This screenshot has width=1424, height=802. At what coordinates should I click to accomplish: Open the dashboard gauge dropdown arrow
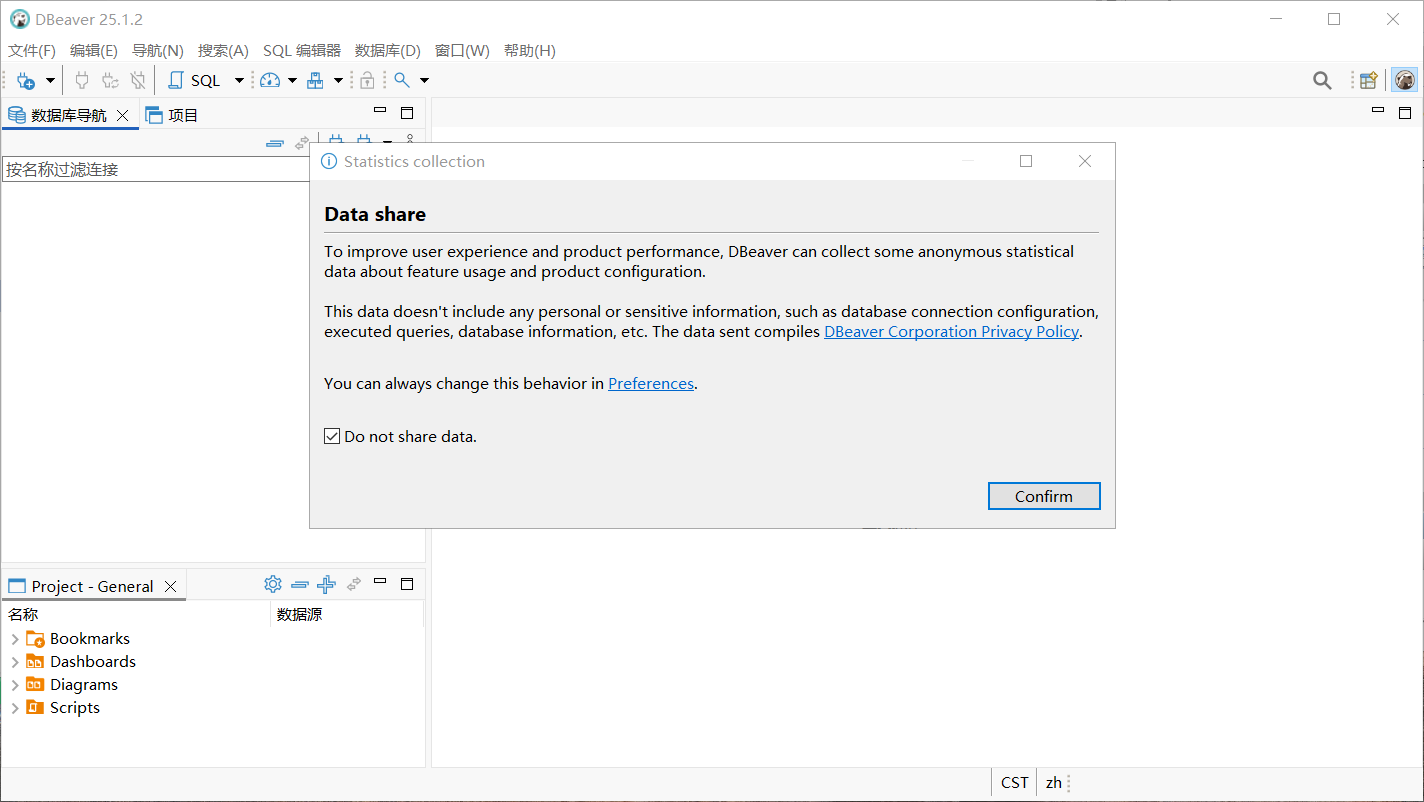pos(292,80)
